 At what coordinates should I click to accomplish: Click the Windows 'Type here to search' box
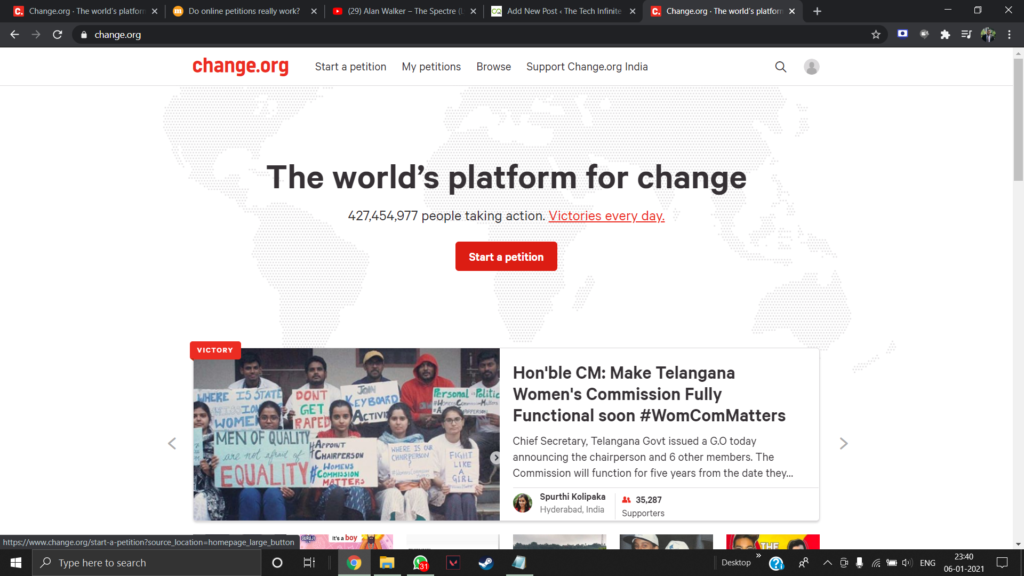pos(147,562)
